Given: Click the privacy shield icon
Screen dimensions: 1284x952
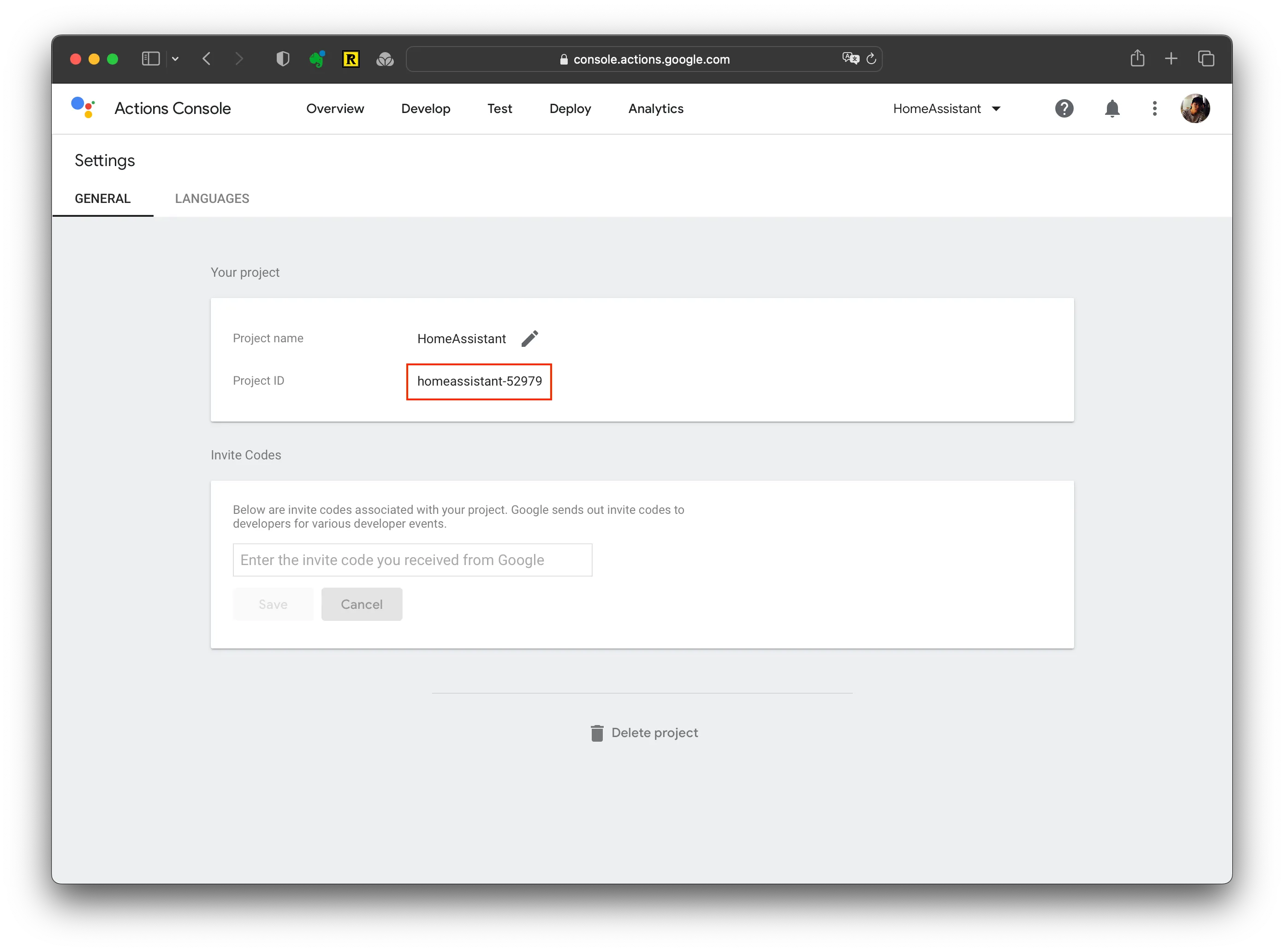Looking at the screenshot, I should click(282, 59).
